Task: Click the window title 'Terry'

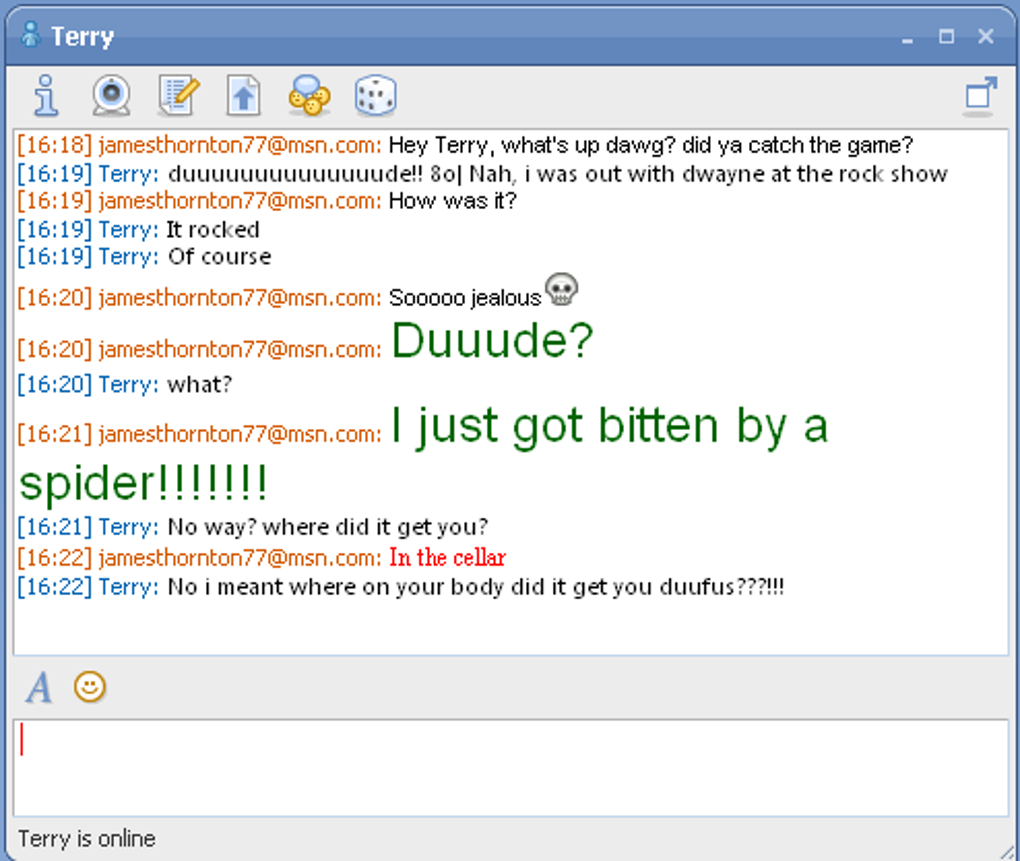Action: (83, 36)
